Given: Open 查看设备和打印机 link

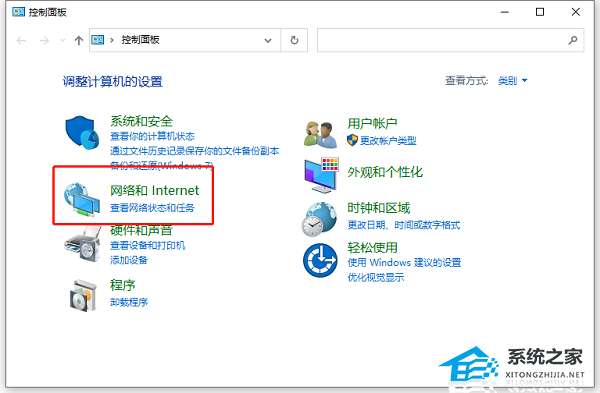Looking at the screenshot, I should pyautogui.click(x=148, y=245).
